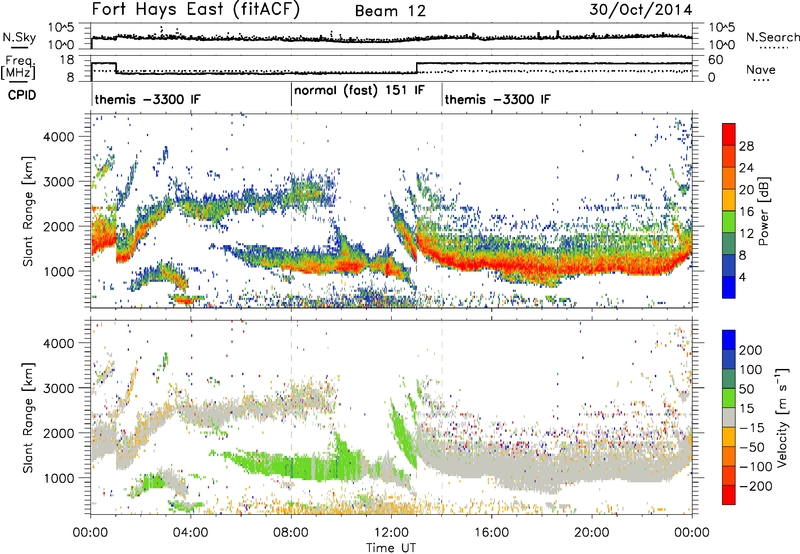Click the CPID marker line before 'normal (fast)'
This screenshot has width=800, height=554.
(x=291, y=94)
